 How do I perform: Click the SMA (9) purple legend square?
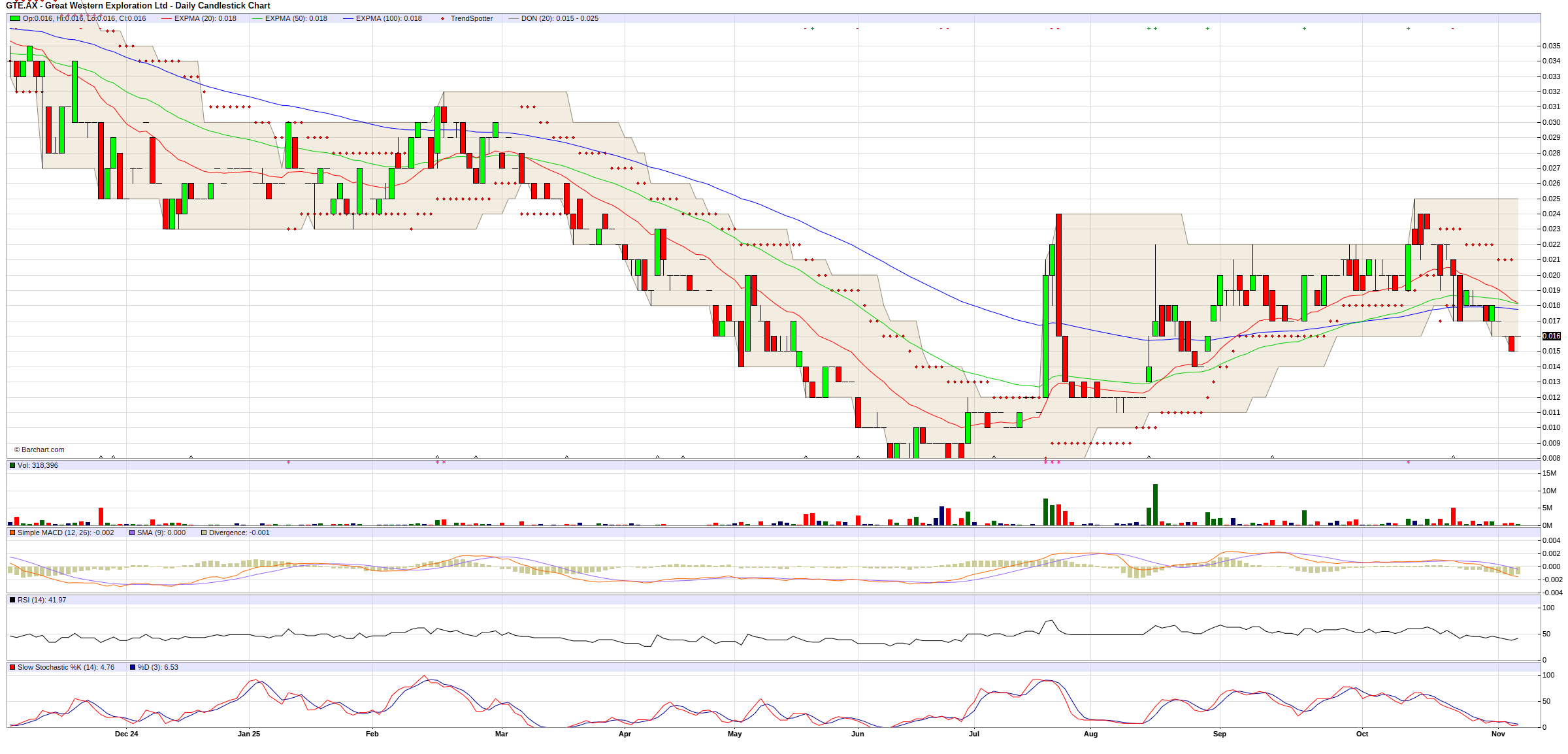pos(132,533)
